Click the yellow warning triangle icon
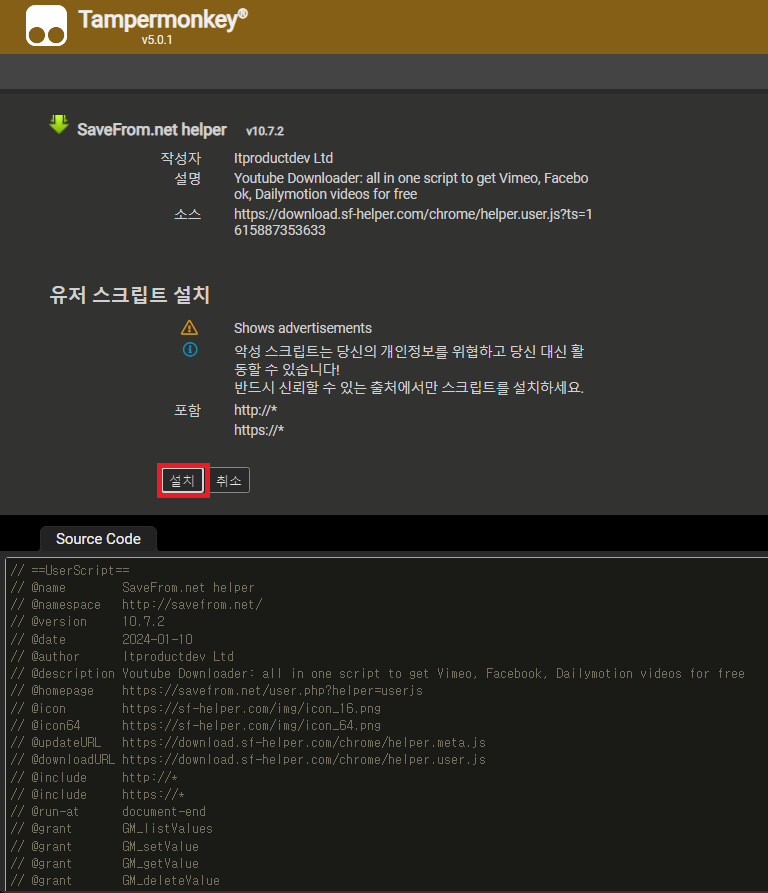The width and height of the screenshot is (768, 893). (189, 328)
